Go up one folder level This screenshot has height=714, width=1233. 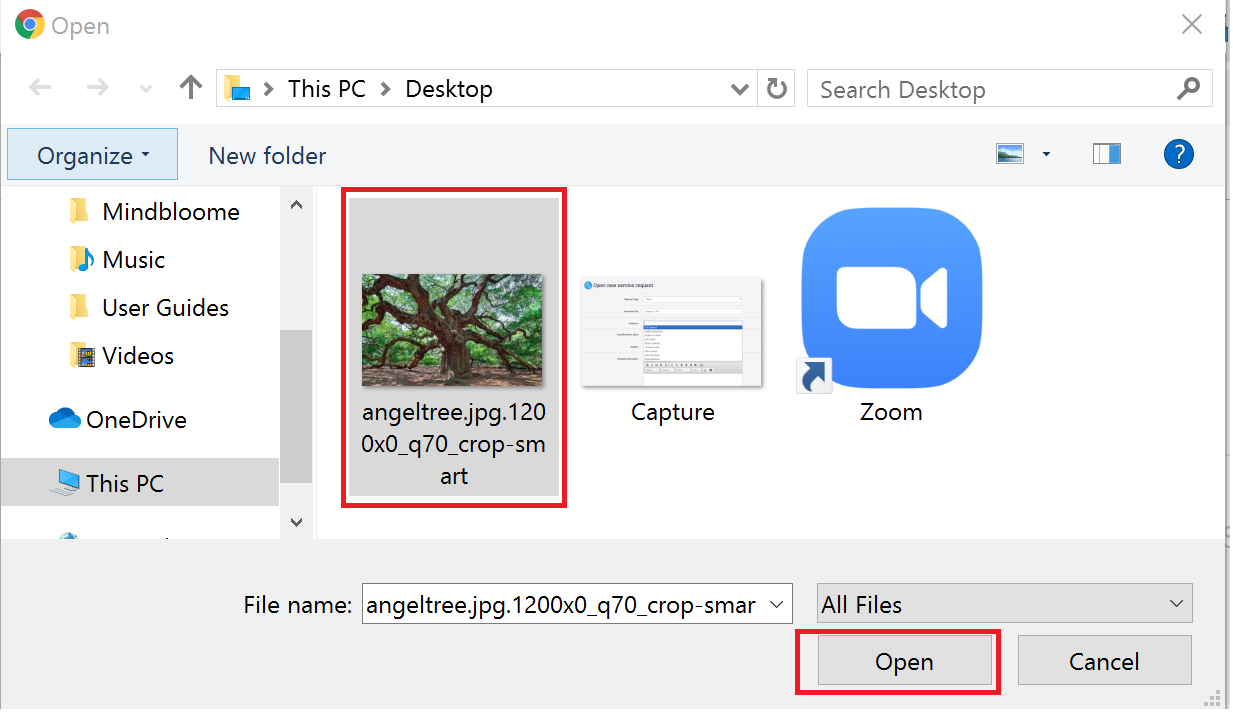click(x=190, y=88)
